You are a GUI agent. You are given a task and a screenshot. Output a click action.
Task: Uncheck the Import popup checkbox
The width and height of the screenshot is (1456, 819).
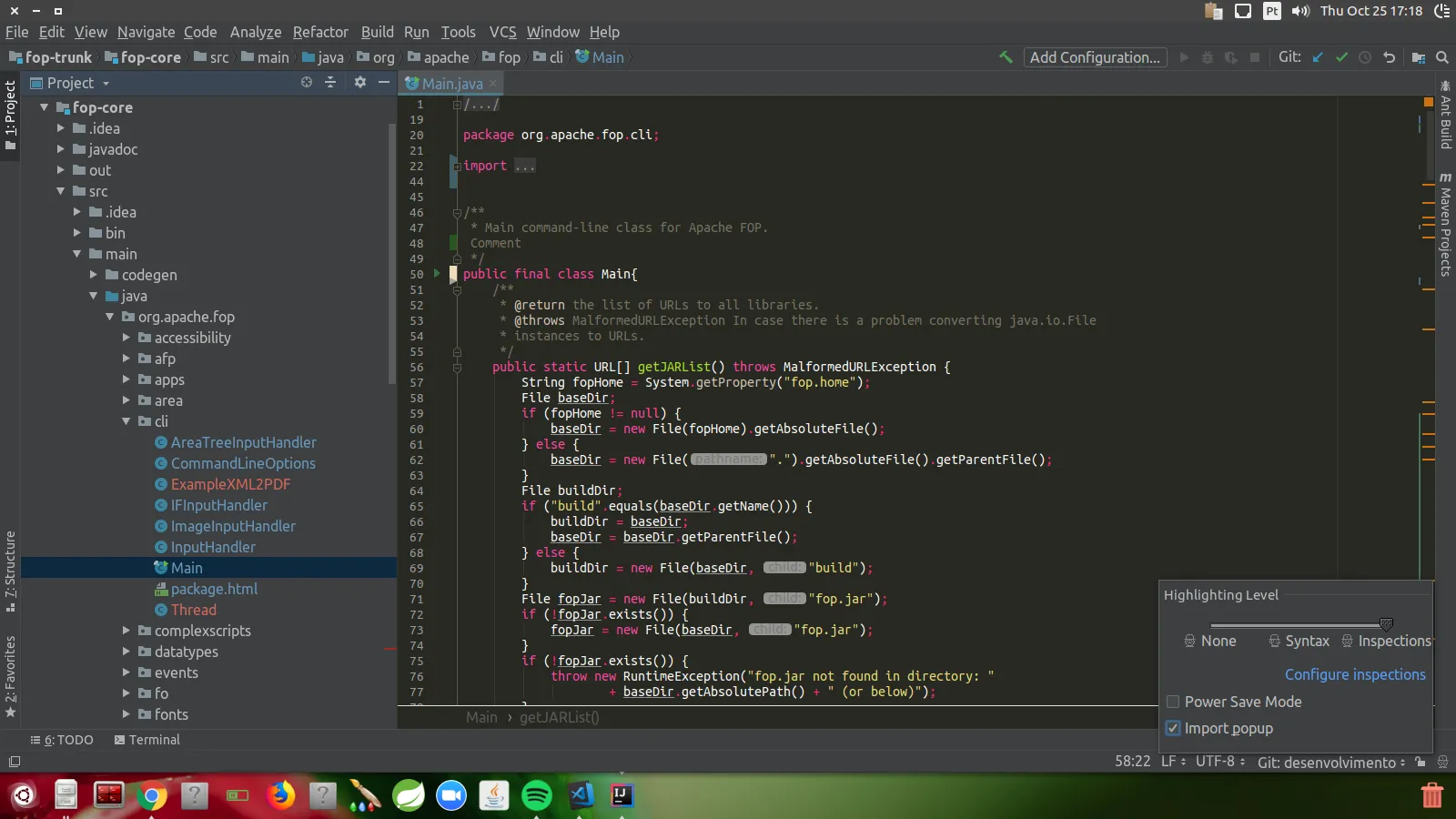pyautogui.click(x=1173, y=728)
